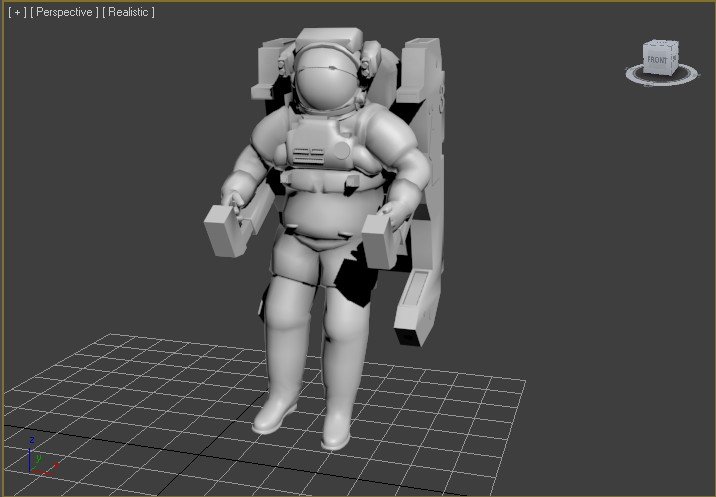The width and height of the screenshot is (716, 497).
Task: Select the astronaut helmet visor
Action: (327, 80)
